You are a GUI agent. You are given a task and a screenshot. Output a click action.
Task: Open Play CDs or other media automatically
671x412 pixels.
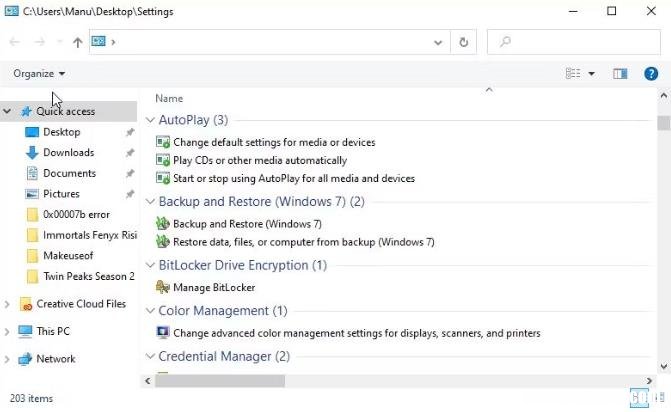tap(260, 160)
